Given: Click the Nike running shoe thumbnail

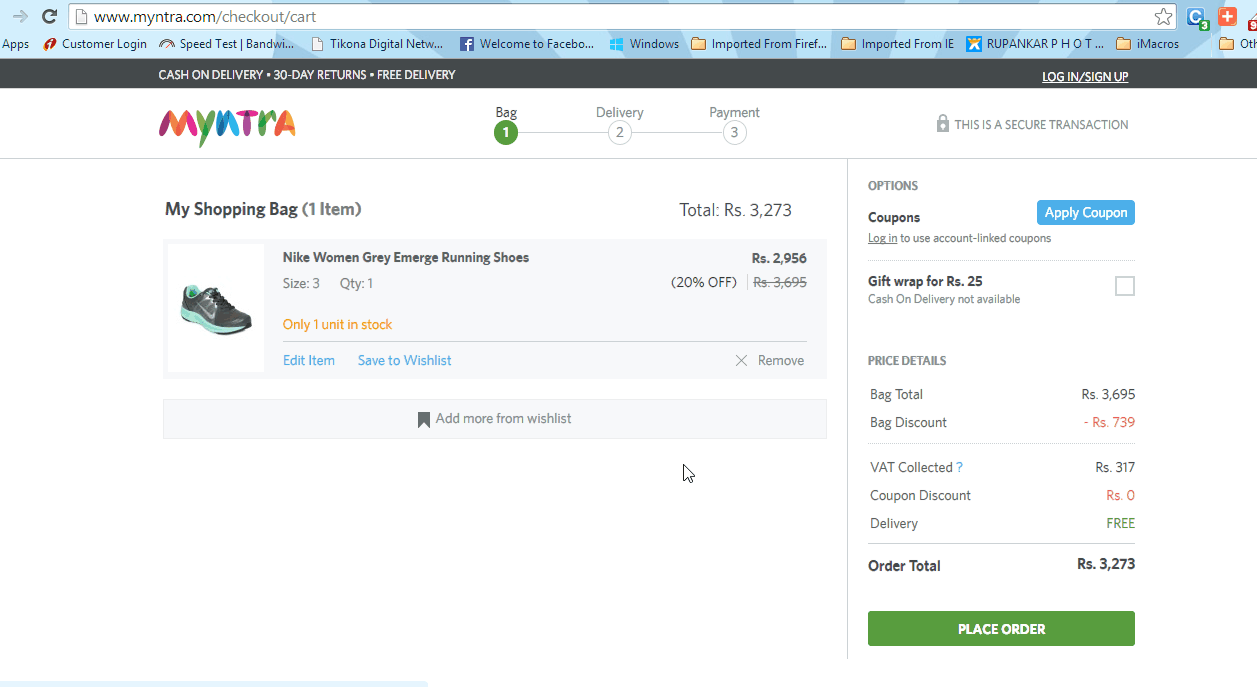Looking at the screenshot, I should click(x=216, y=308).
